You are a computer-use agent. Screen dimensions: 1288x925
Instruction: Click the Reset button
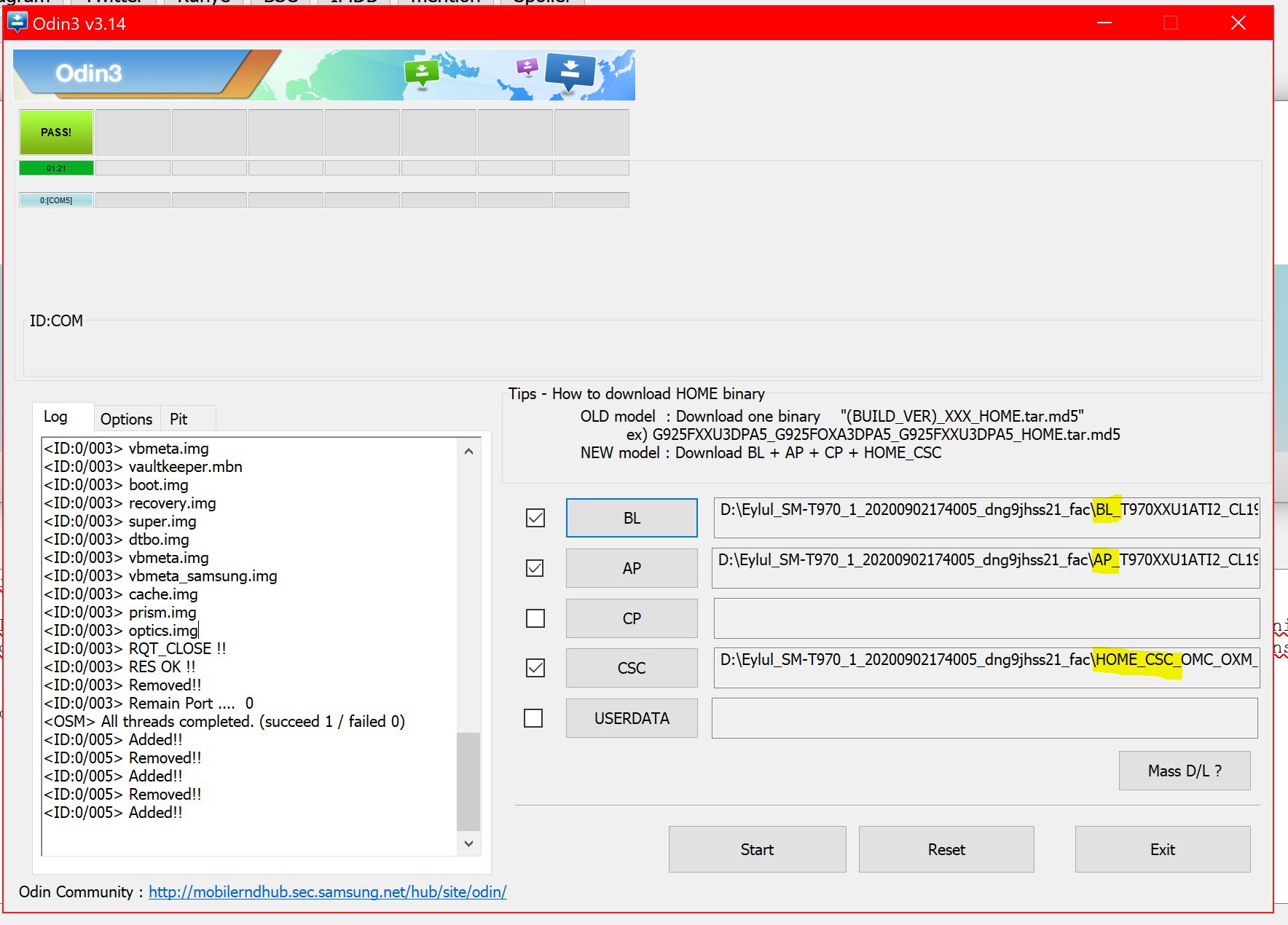pos(946,849)
